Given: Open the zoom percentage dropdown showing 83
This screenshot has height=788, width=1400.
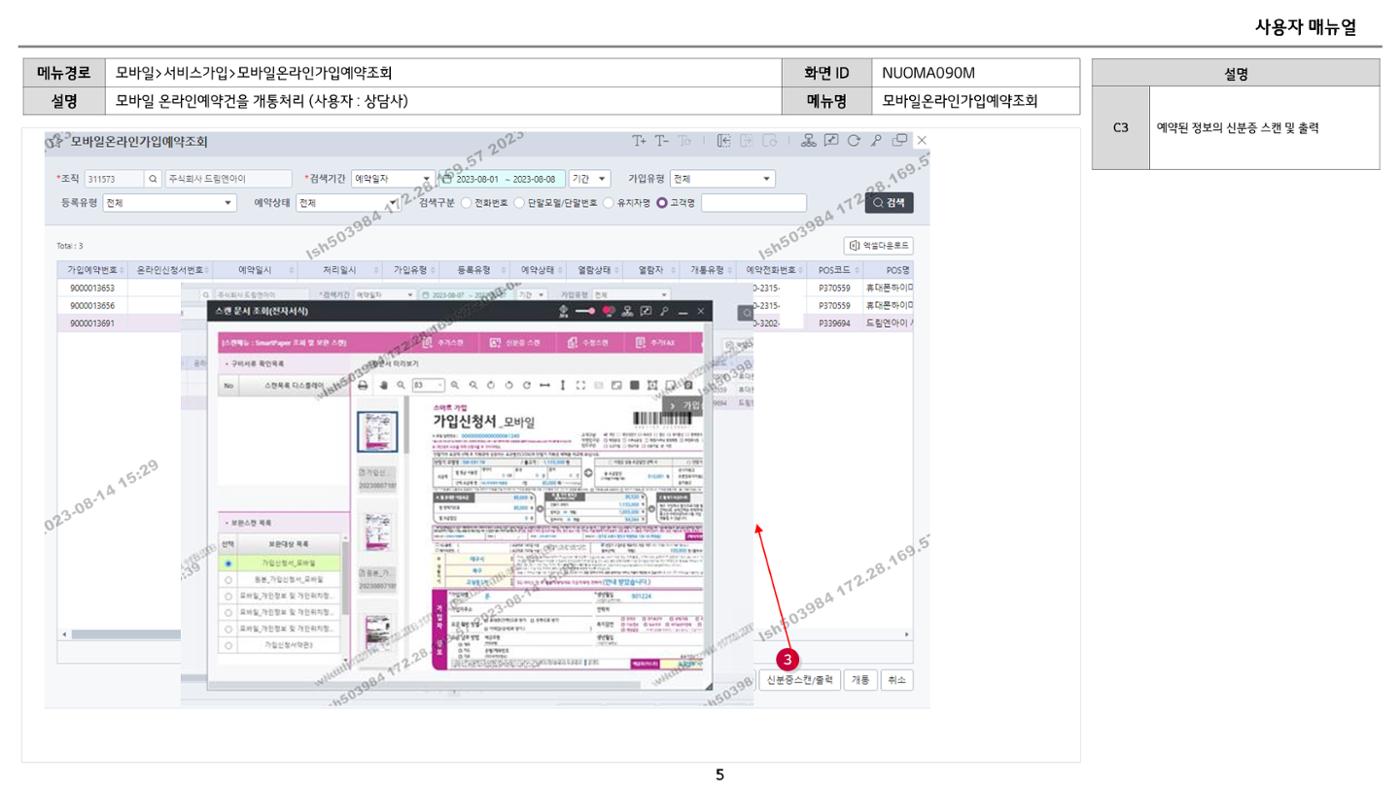Looking at the screenshot, I should coord(426,384).
